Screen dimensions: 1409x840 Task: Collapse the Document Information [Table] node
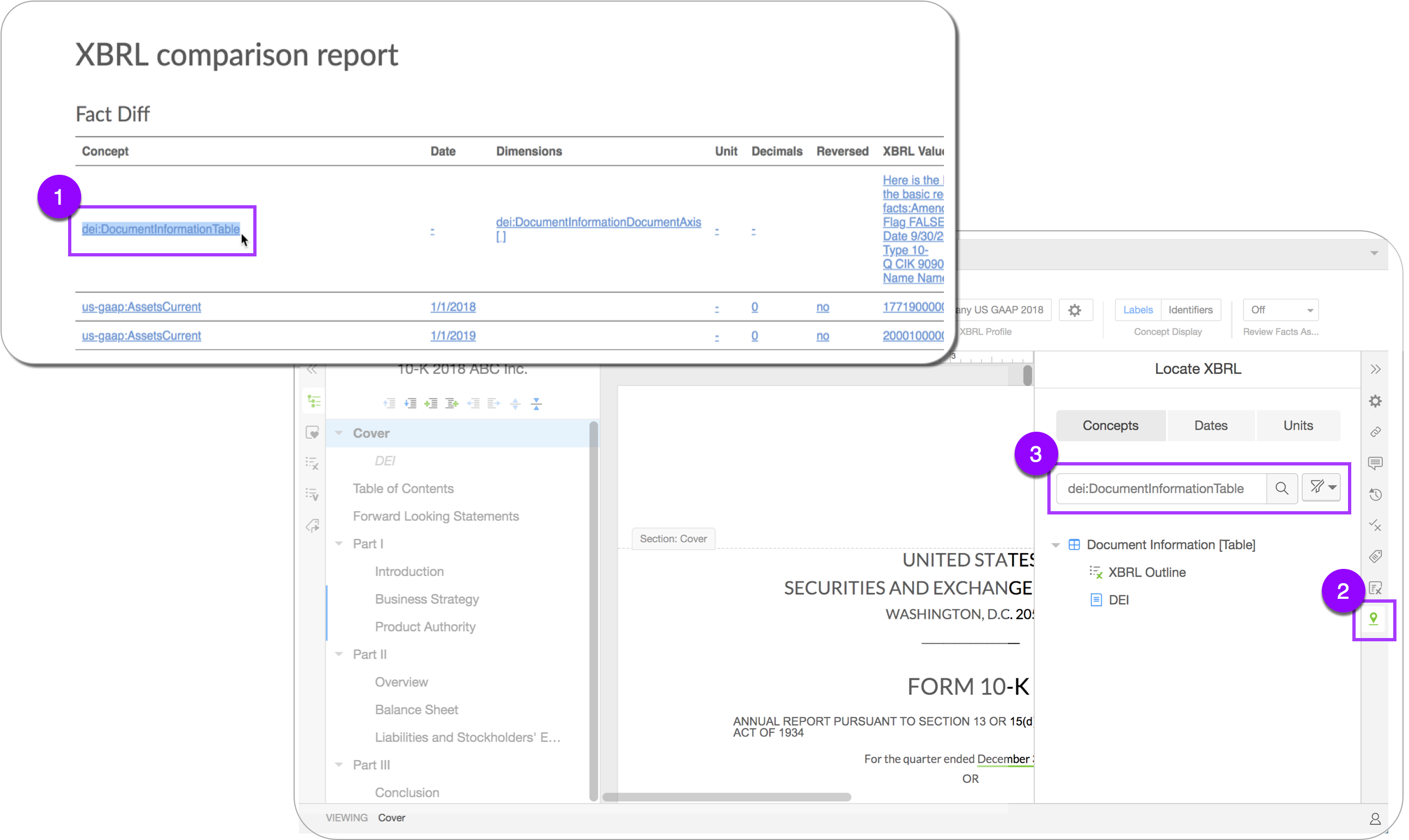(x=1056, y=545)
